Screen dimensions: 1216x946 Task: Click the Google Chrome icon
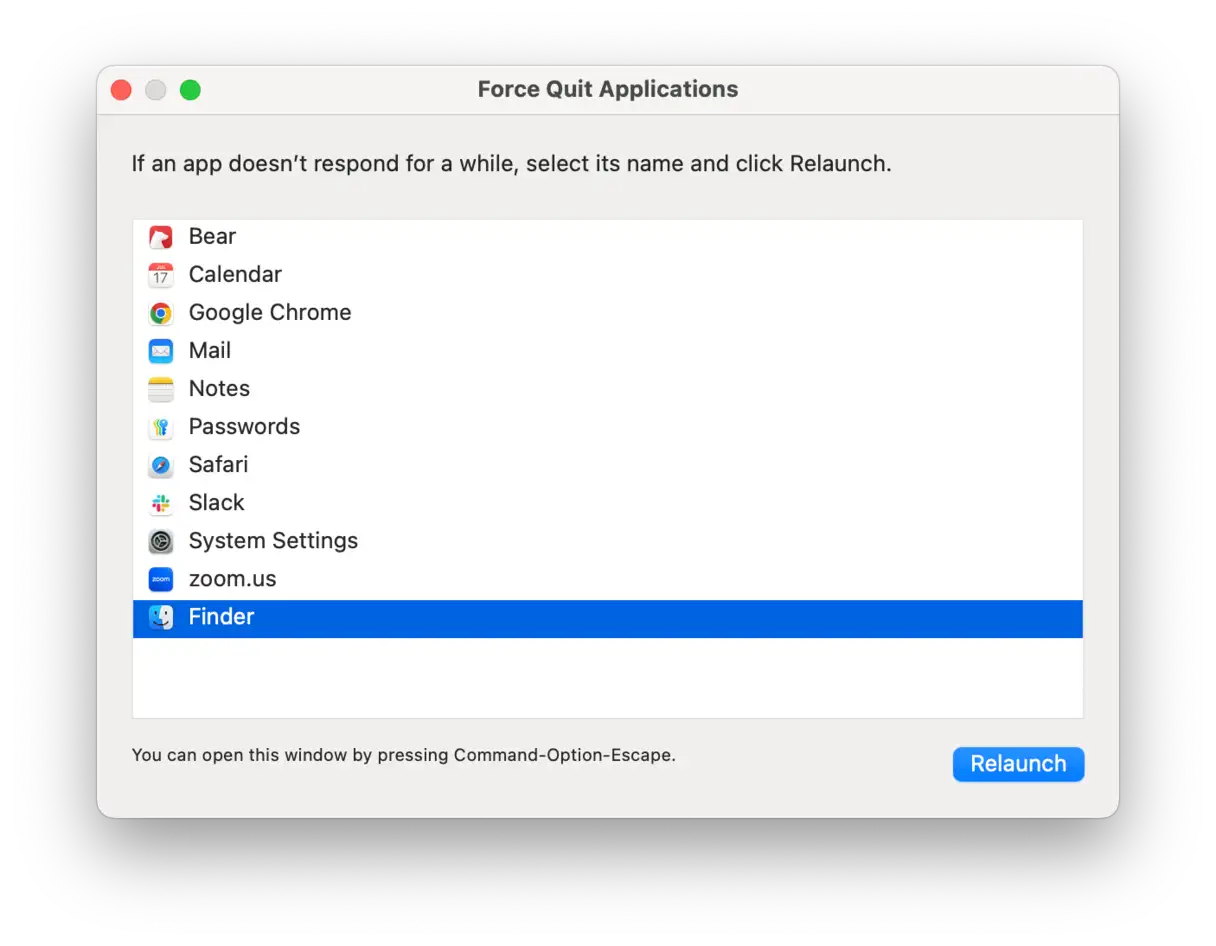(x=161, y=313)
